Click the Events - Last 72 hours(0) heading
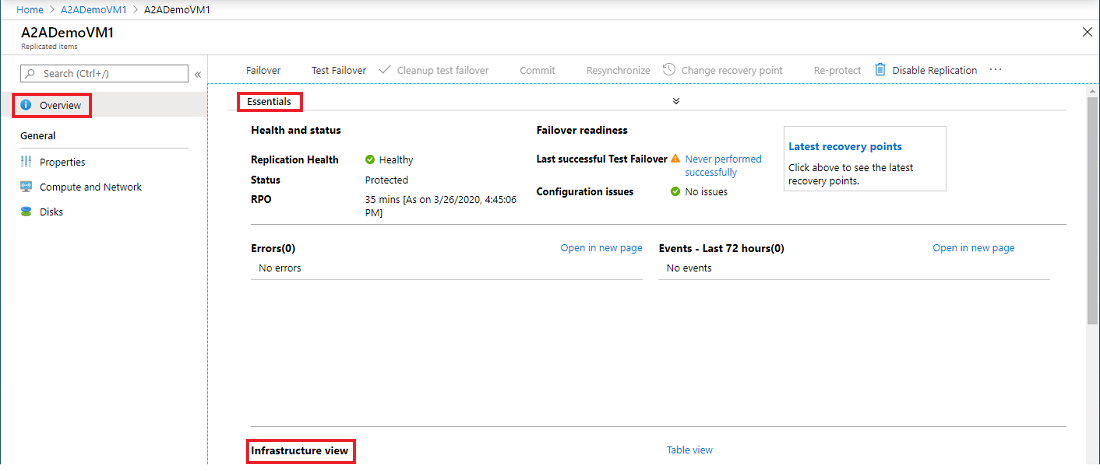1100x471 pixels. (721, 248)
